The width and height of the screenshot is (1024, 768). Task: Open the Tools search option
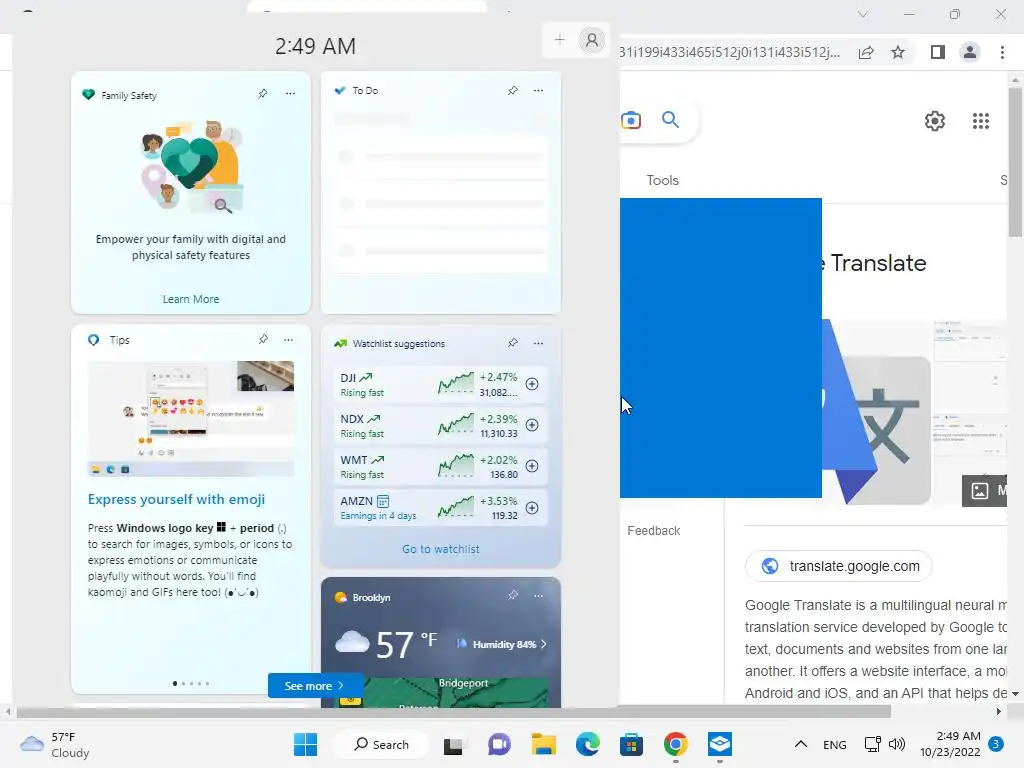click(x=662, y=180)
